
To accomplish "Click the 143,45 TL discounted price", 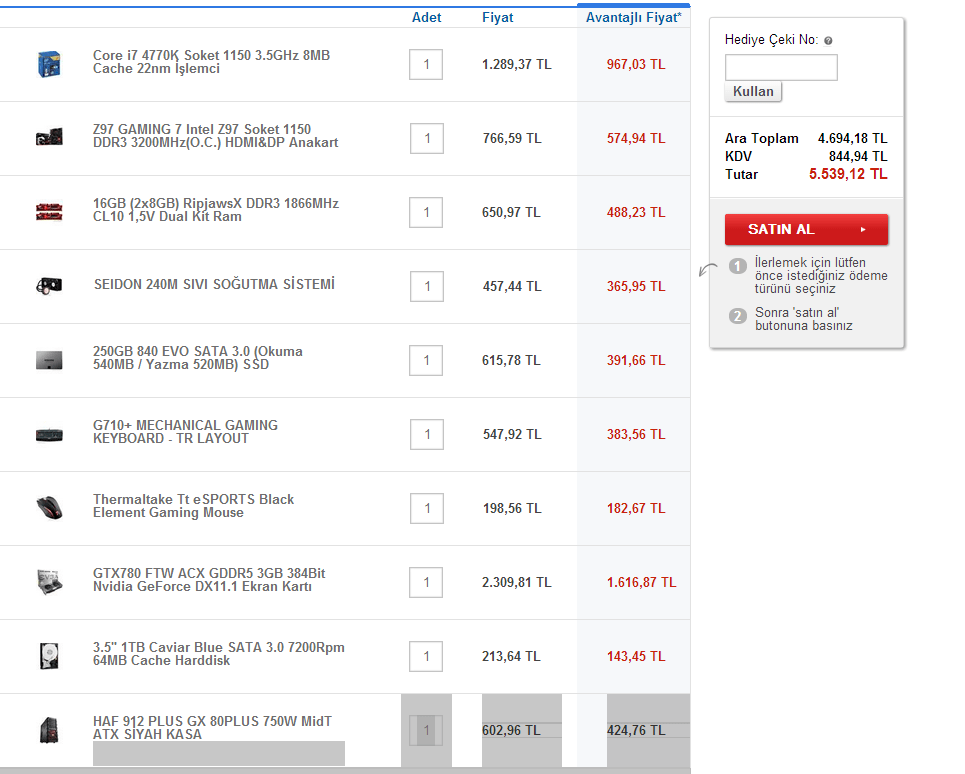I will 636,656.
